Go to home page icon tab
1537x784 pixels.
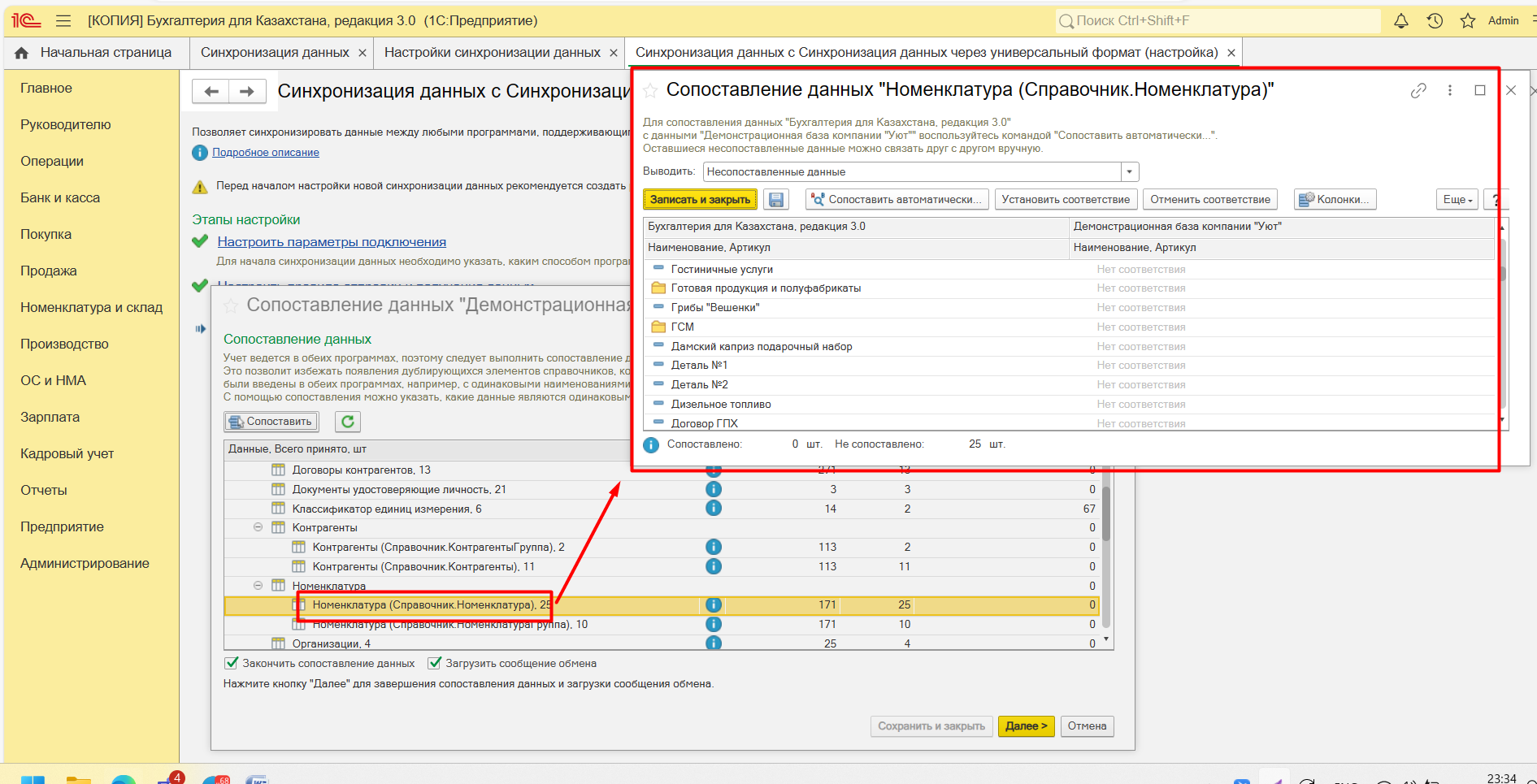coord(22,53)
